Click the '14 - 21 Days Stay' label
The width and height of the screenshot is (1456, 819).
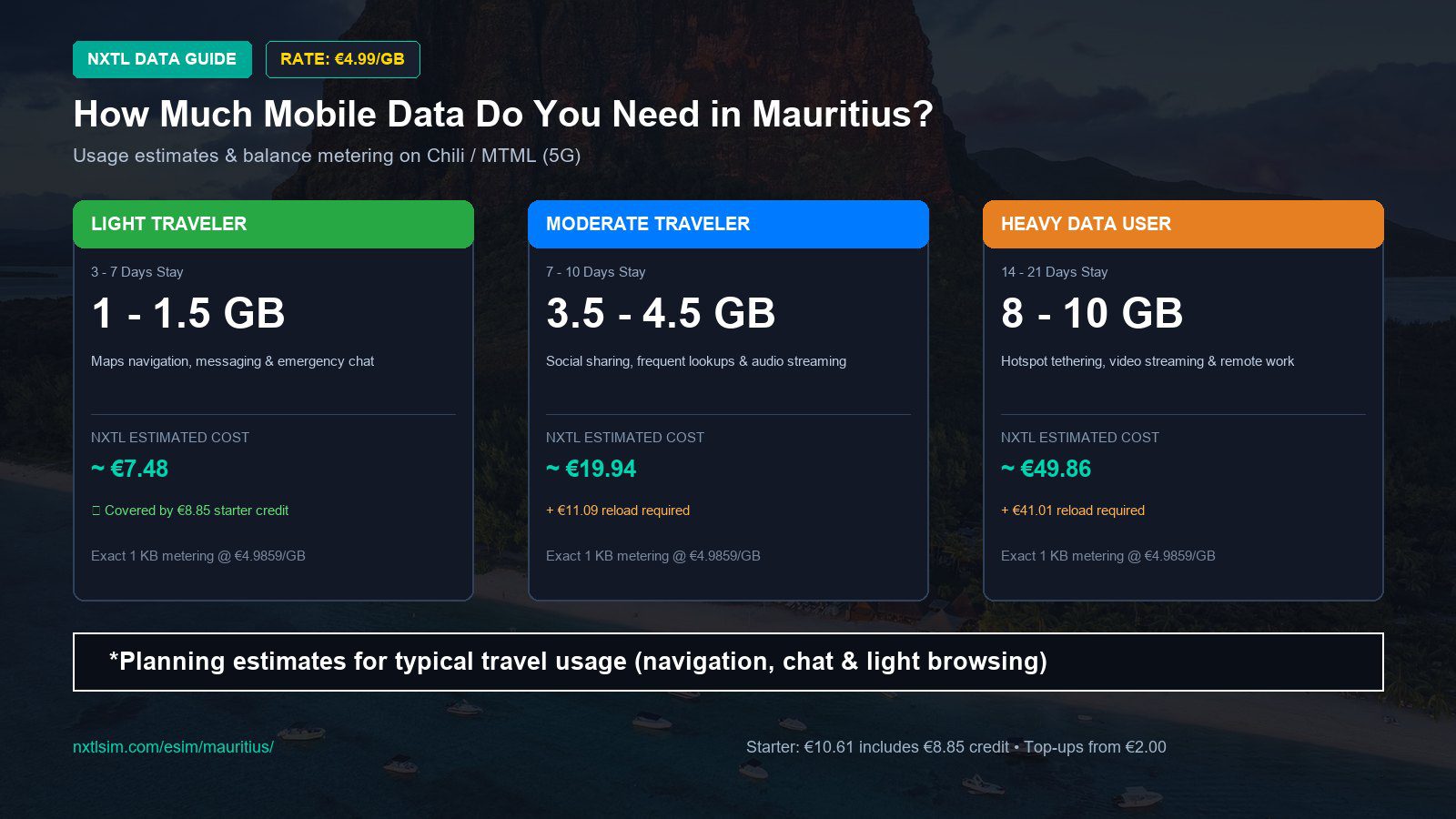point(1055,272)
